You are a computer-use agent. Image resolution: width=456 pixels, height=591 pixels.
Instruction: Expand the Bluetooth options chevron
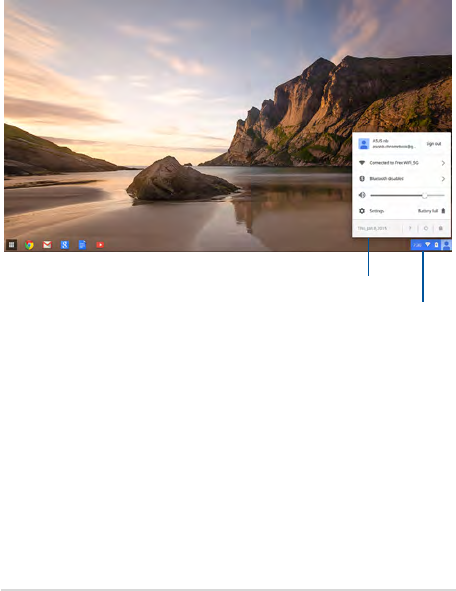pos(443,179)
